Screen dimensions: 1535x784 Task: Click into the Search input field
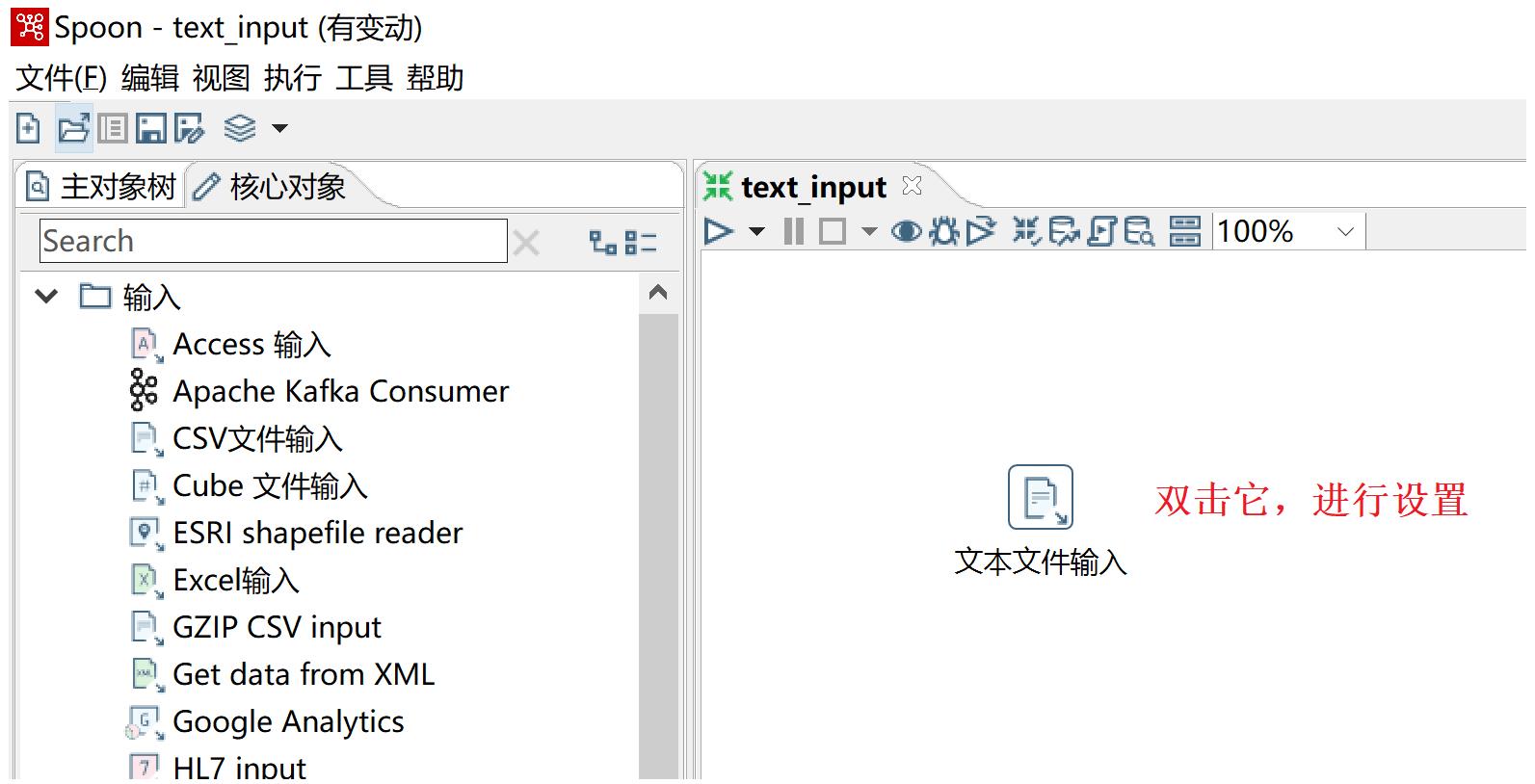[274, 241]
